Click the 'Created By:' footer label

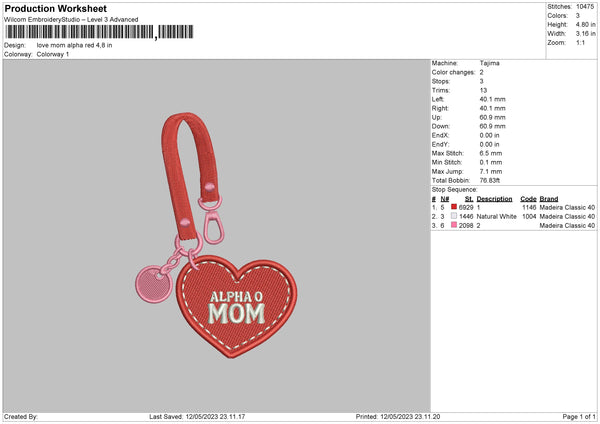pos(21,417)
